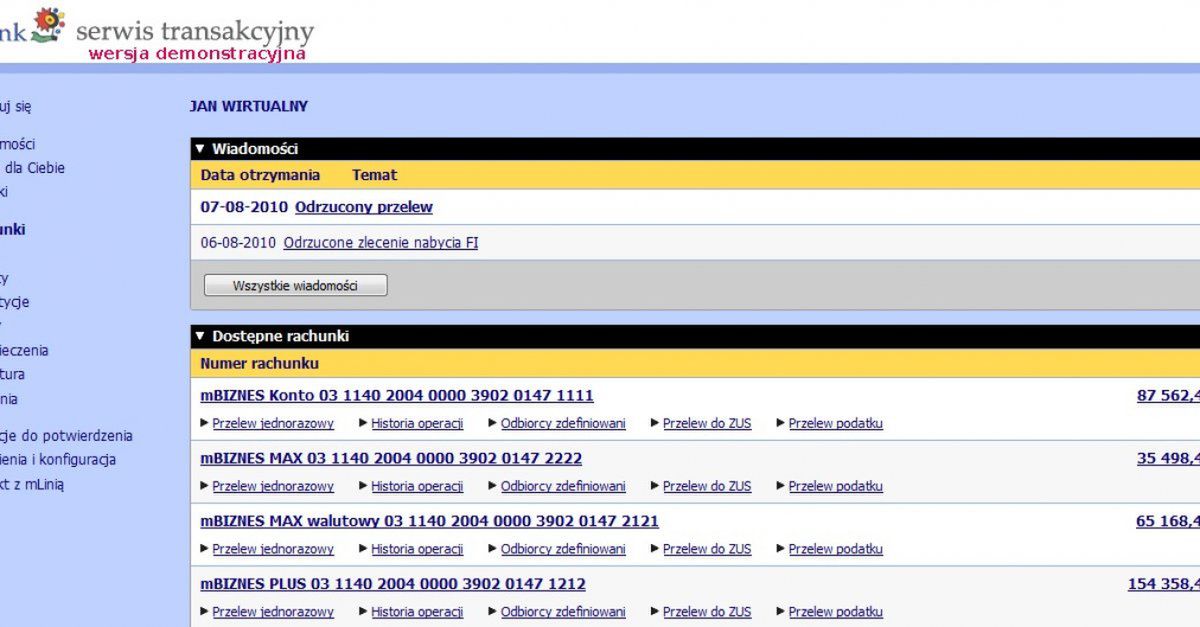Open mBIZNES Konto account ending 1111
This screenshot has height=627, width=1200.
pyautogui.click(x=397, y=395)
